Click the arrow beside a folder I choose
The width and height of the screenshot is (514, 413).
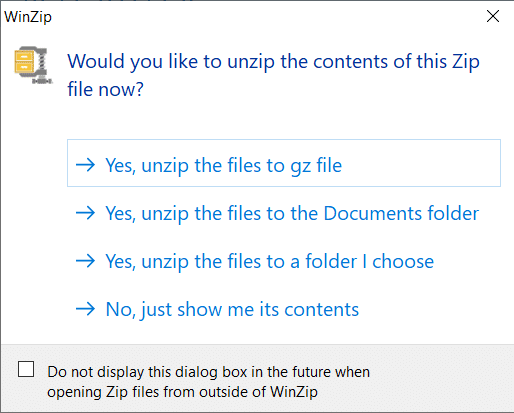[x=85, y=261]
